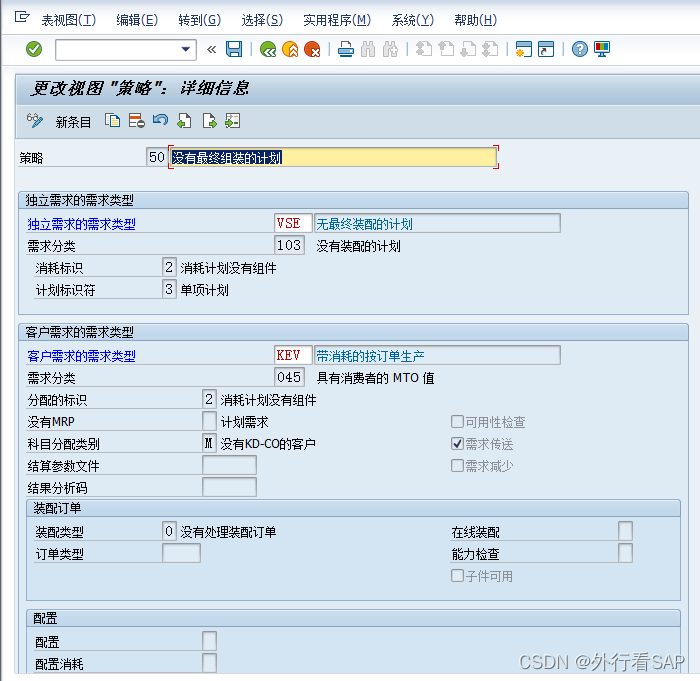The image size is (700, 681).
Task: Toggle the 可用性检查 checkbox
Action: (457, 422)
